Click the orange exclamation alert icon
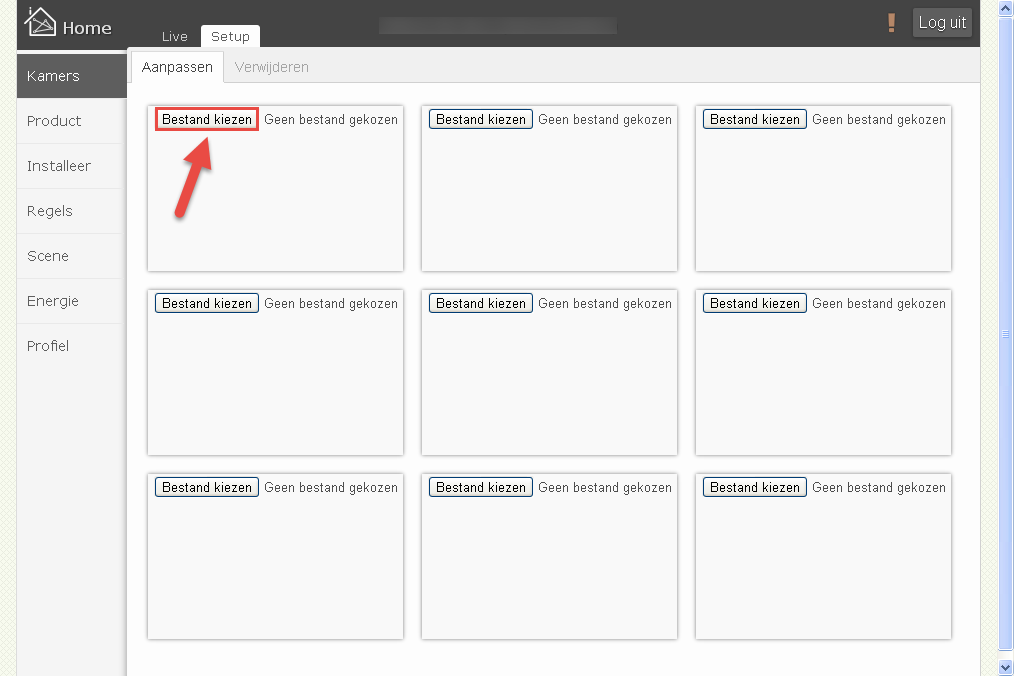The image size is (1014, 676). [891, 23]
